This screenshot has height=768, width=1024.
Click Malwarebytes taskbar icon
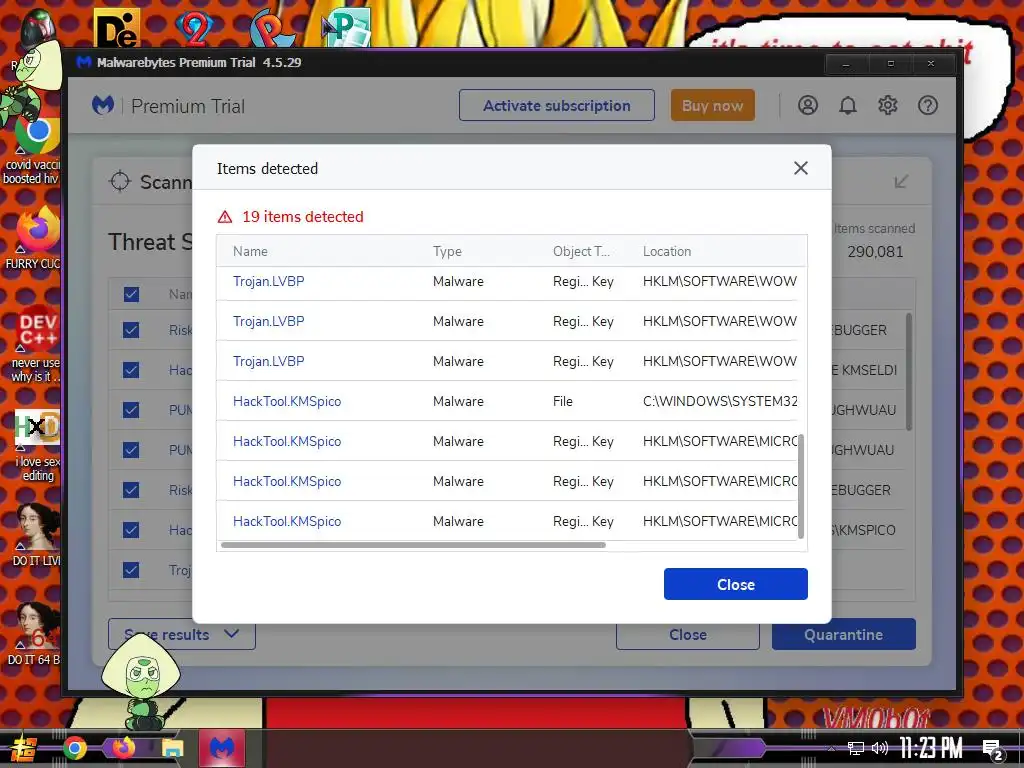coord(221,748)
